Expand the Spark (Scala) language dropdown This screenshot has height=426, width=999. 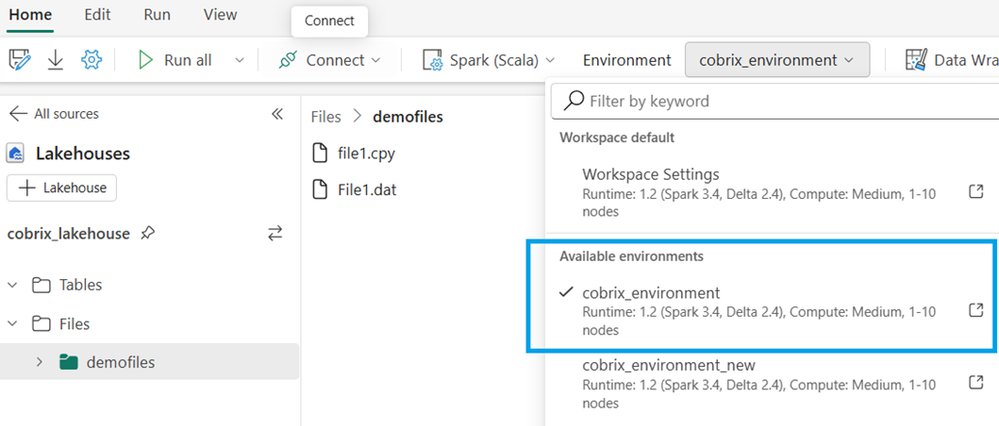489,60
